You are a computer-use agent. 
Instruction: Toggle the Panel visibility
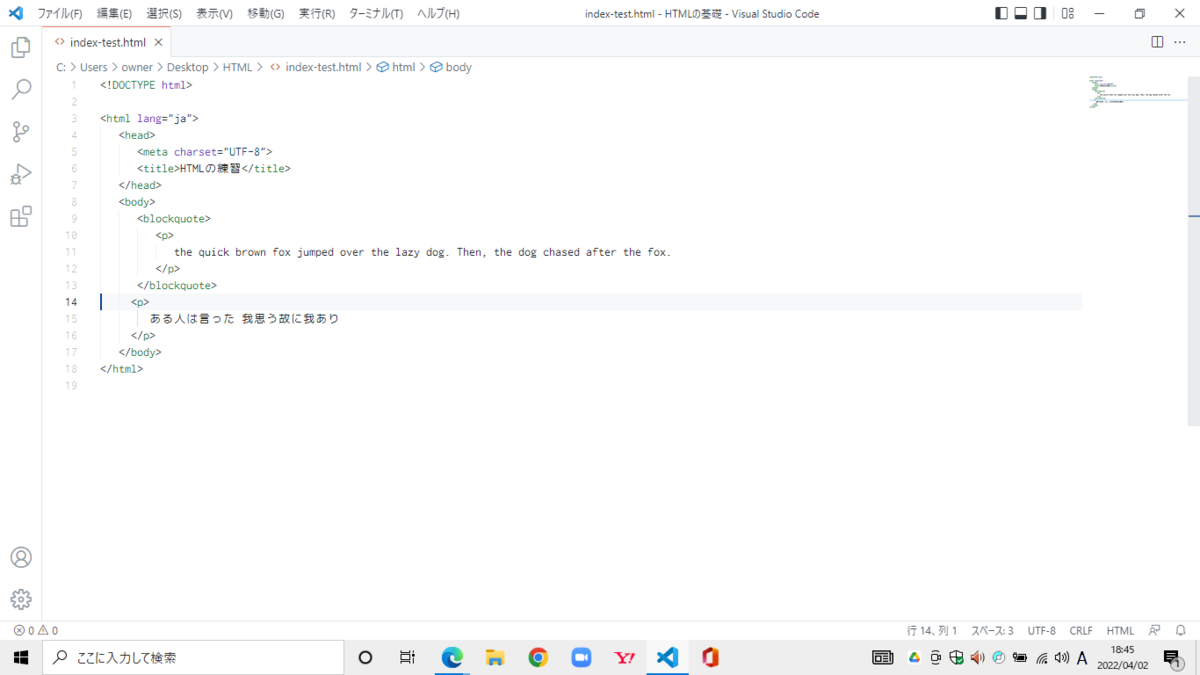point(1021,12)
